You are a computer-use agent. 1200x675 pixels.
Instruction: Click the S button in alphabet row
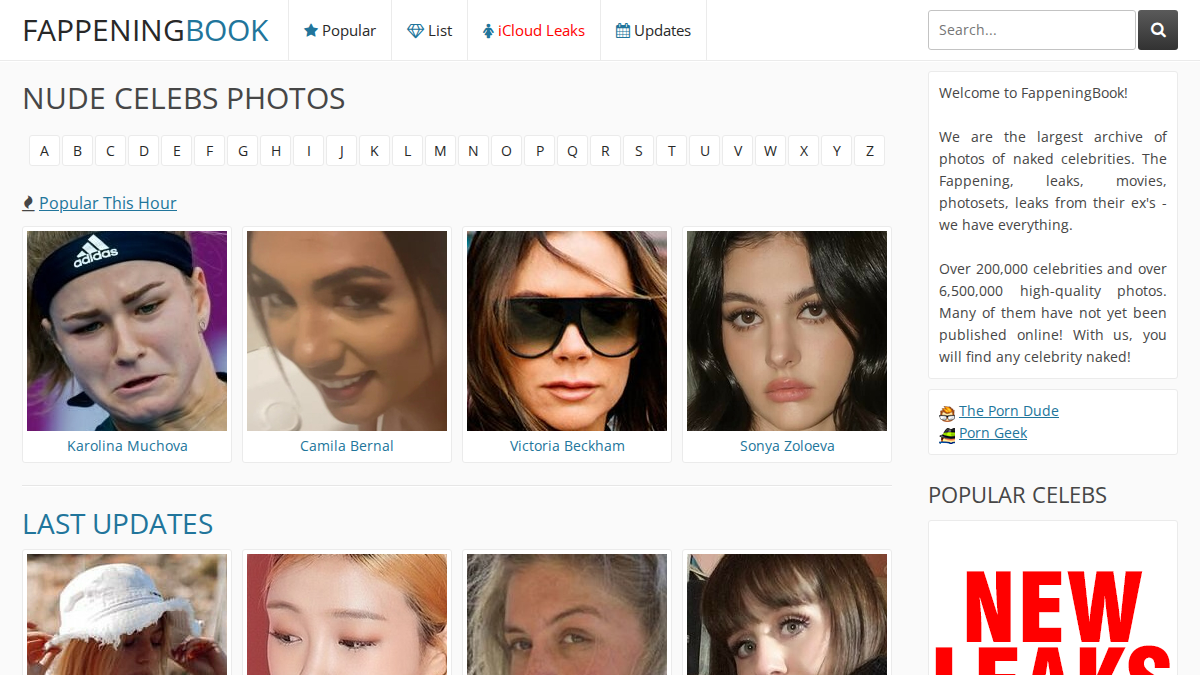point(638,151)
